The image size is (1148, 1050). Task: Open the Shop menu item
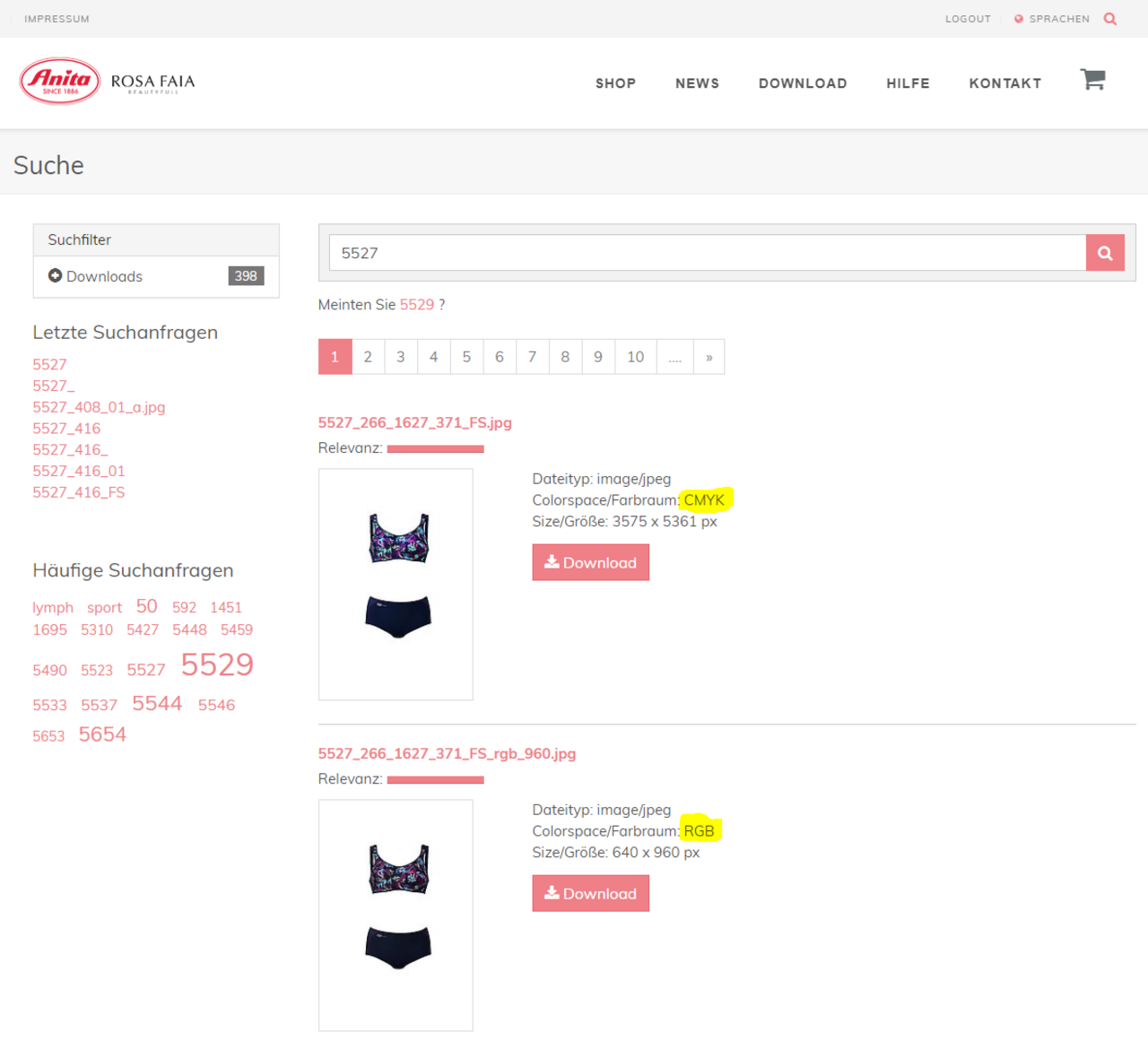click(x=615, y=83)
